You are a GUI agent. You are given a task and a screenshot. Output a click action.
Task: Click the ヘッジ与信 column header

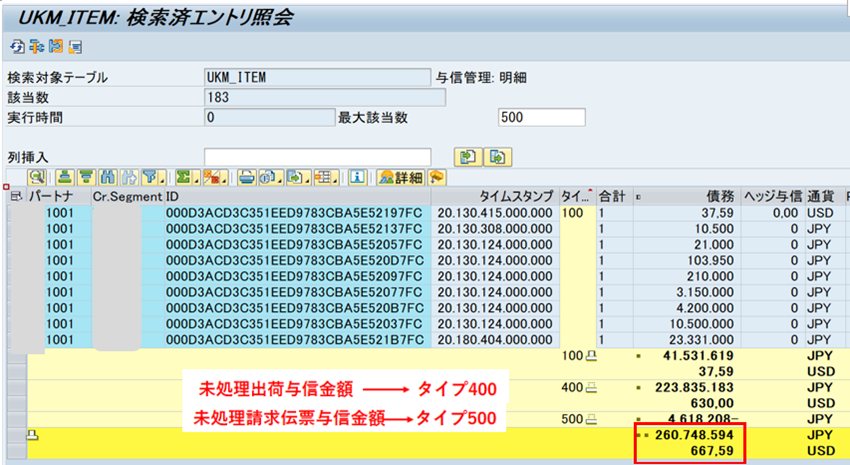click(x=772, y=196)
